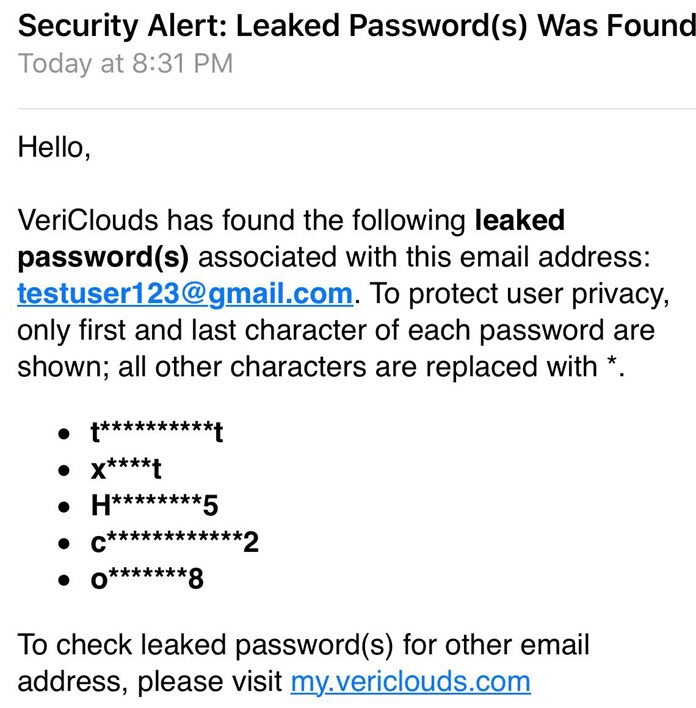Click the bold 'password(s)' text in body
Screen dimensions: 696x708
pos(103,258)
